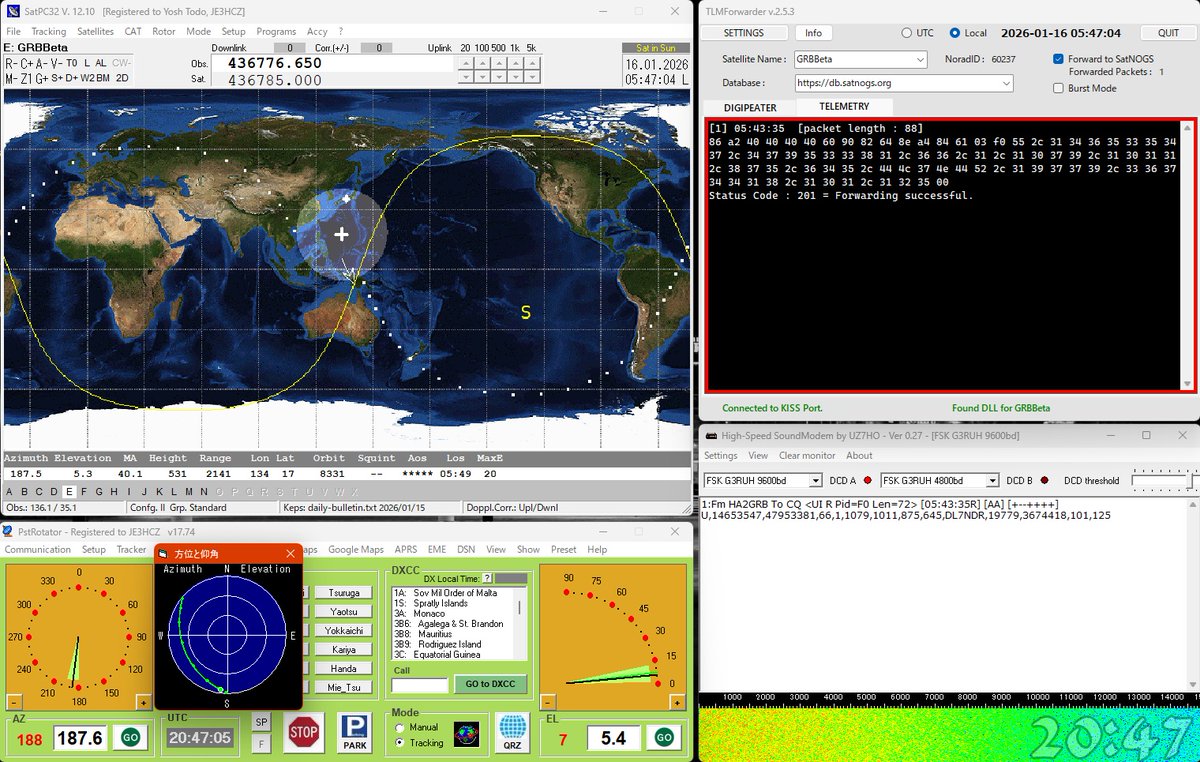
Task: Click the Tsuruga preset button
Action: click(x=343, y=592)
